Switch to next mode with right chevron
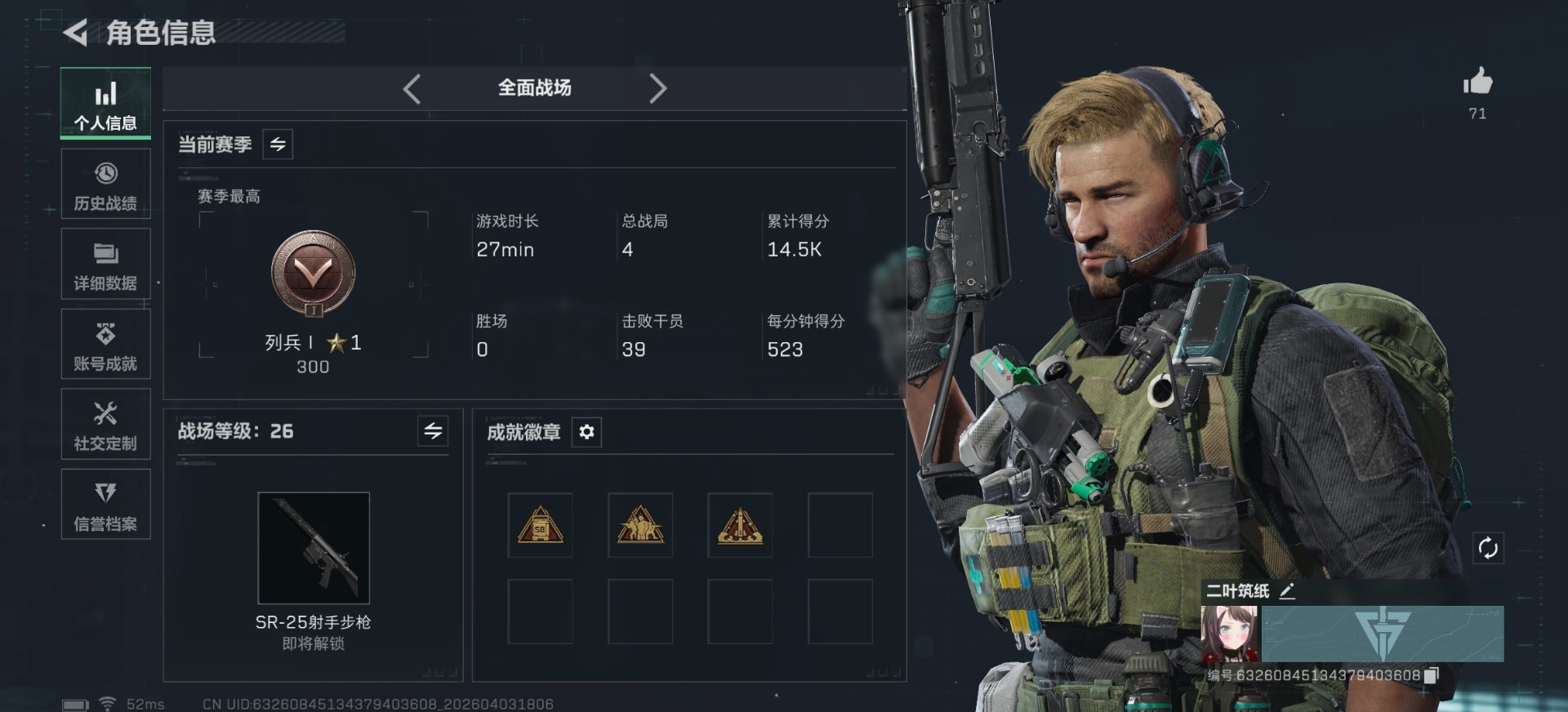Viewport: 1568px width, 712px height. [657, 88]
